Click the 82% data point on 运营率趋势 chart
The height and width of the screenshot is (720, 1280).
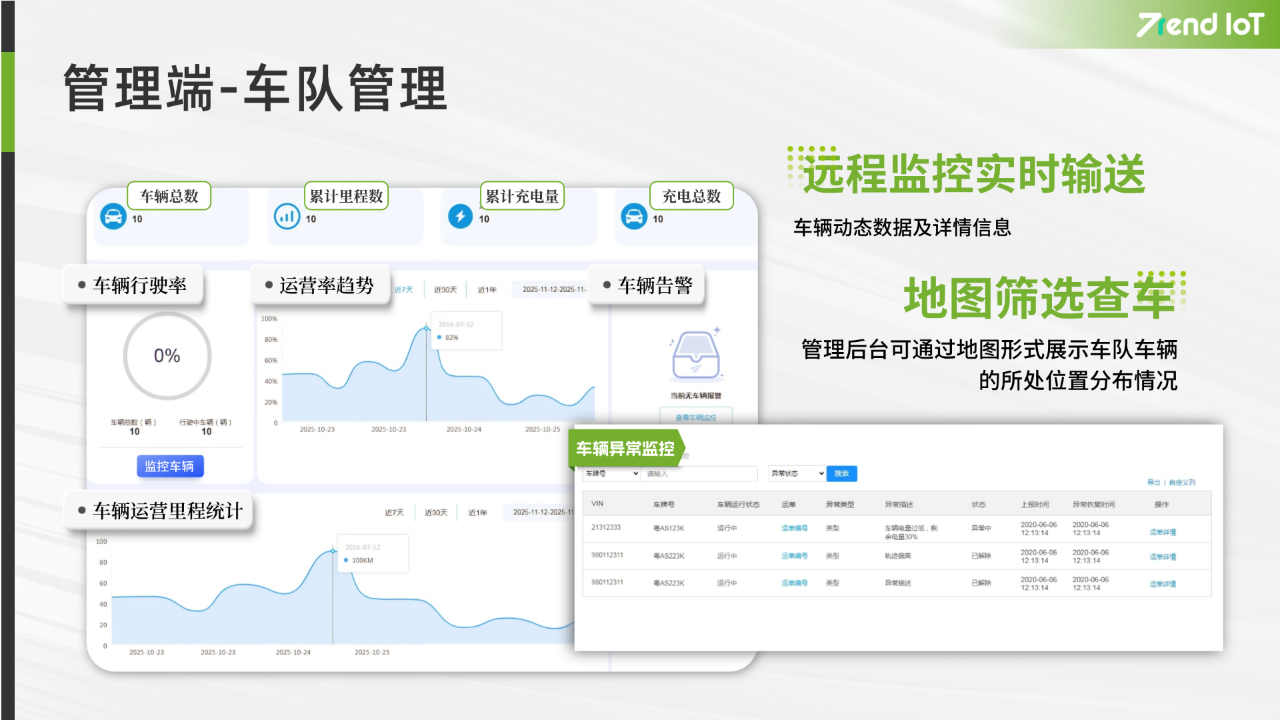tap(427, 327)
